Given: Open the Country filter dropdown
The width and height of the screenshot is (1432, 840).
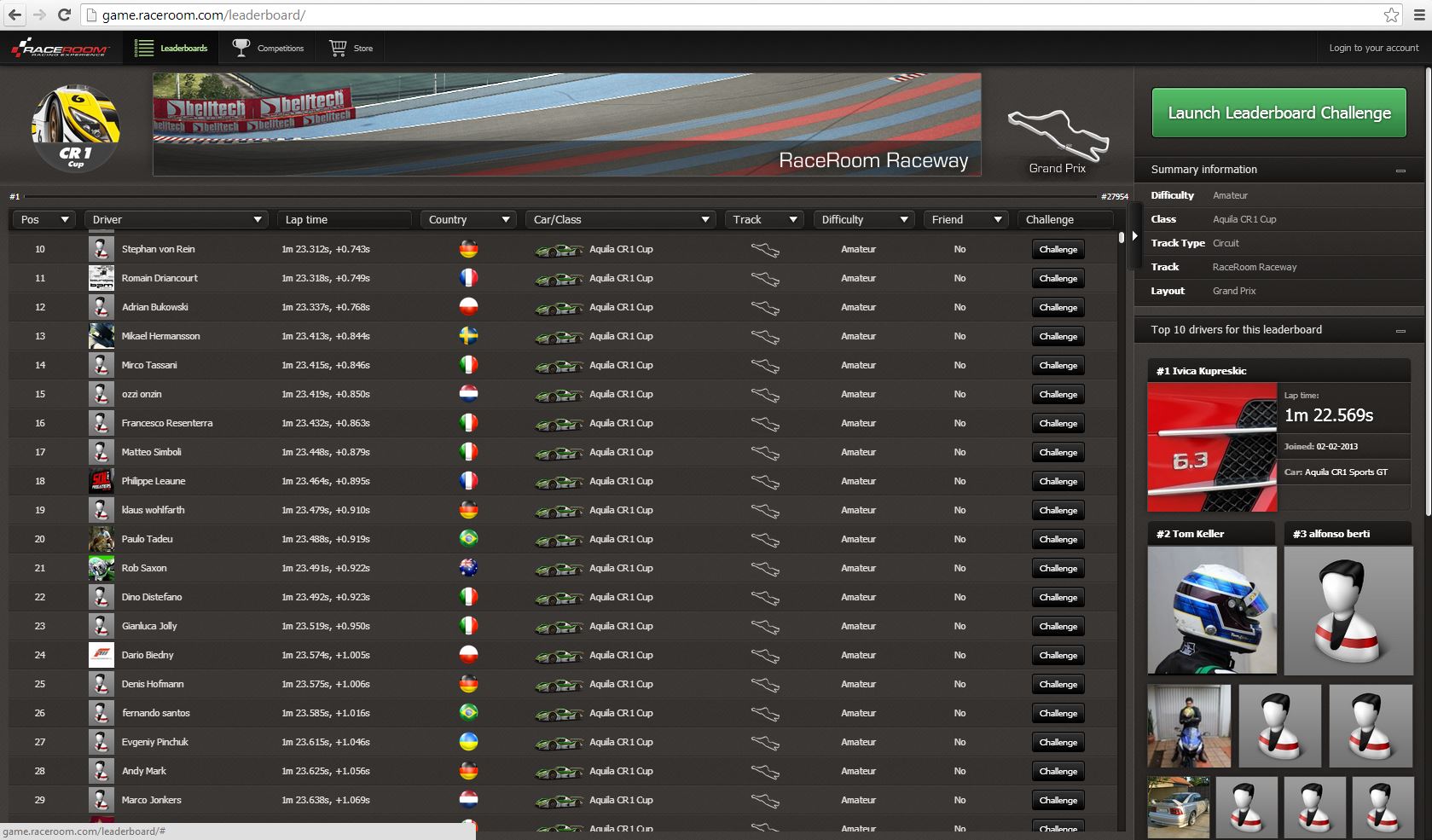Looking at the screenshot, I should (x=467, y=220).
